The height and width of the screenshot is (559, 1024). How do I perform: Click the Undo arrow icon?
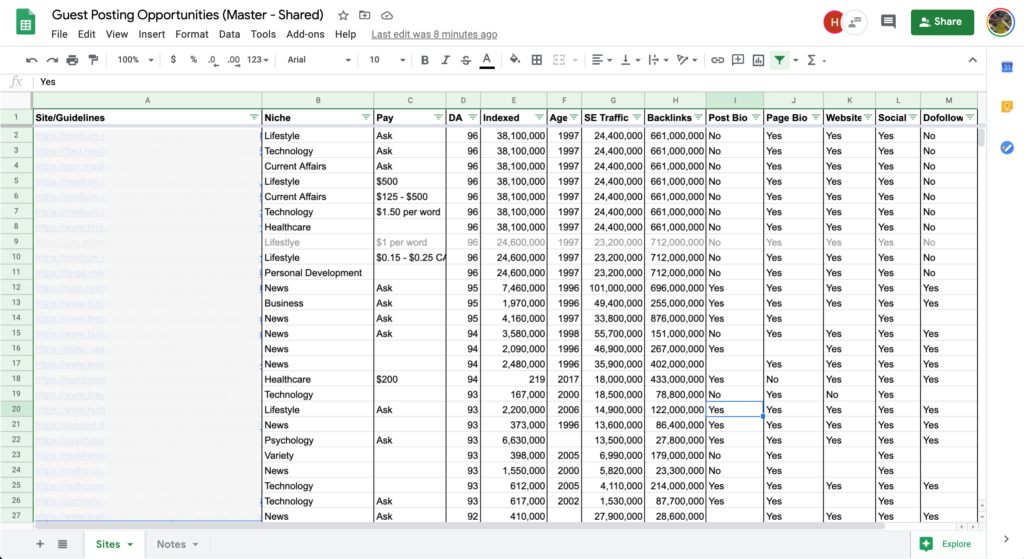(31, 60)
